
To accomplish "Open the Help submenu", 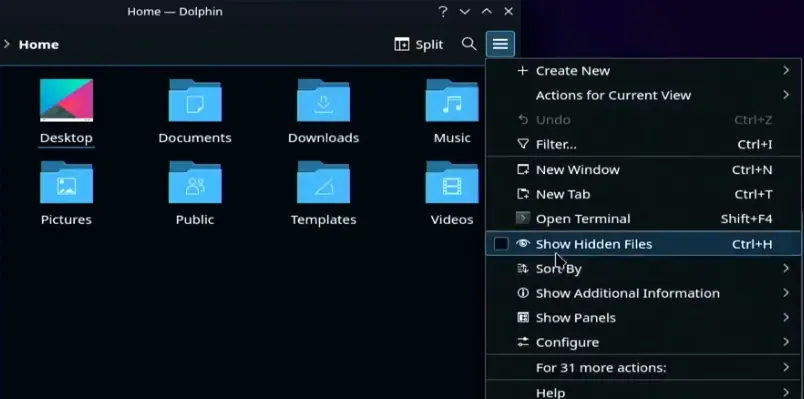I will [x=644, y=391].
